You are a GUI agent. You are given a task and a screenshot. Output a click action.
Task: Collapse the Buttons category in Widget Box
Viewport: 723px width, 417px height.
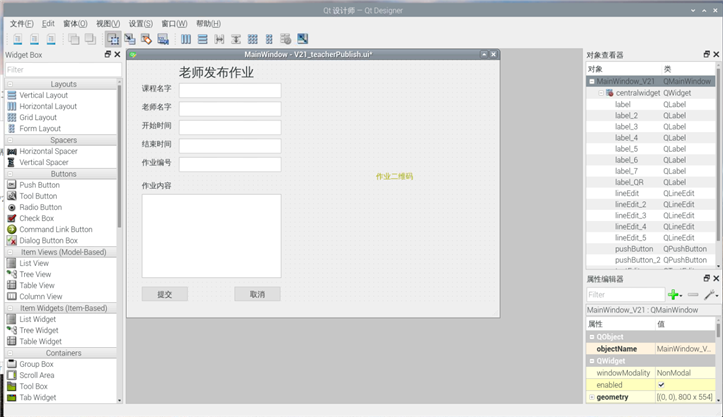[10, 174]
